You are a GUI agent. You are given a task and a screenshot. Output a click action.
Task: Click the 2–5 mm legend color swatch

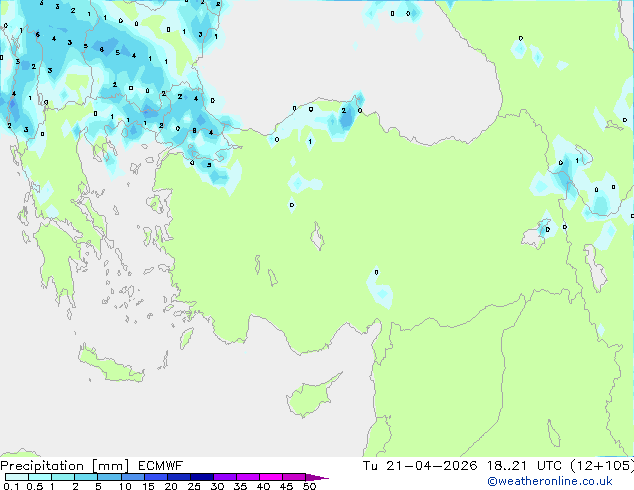point(86,477)
